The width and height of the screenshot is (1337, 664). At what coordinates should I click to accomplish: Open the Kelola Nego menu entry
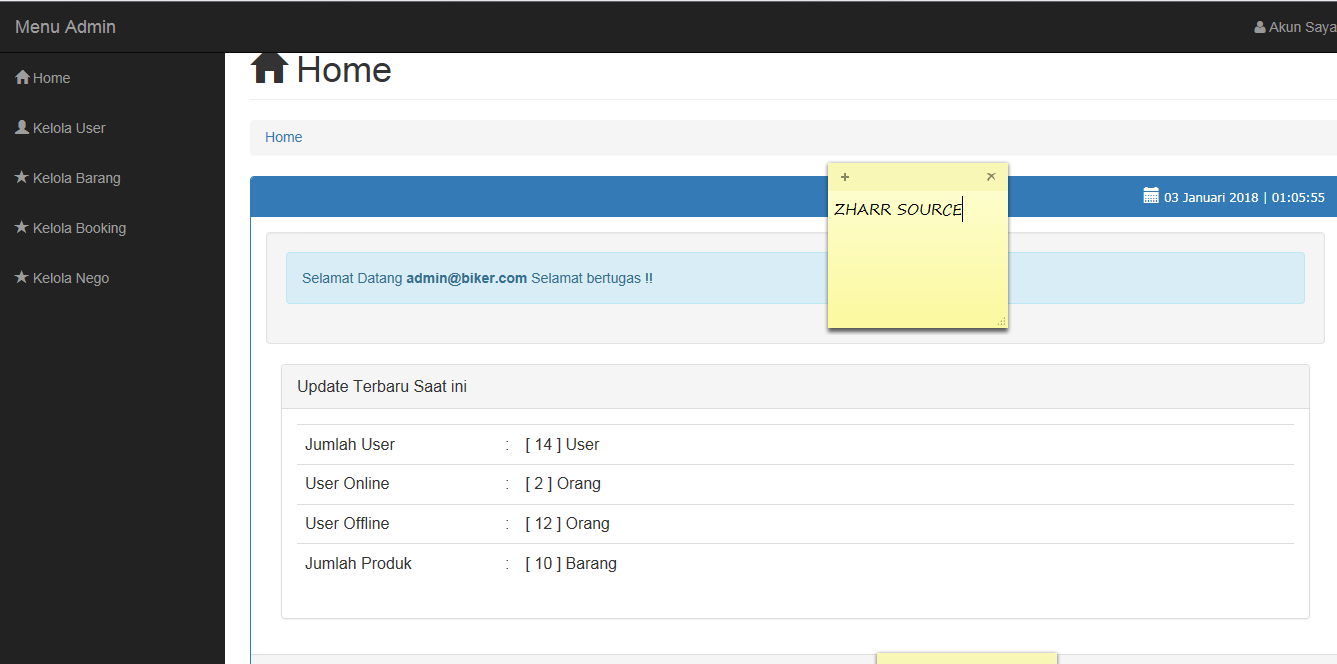tap(112, 278)
